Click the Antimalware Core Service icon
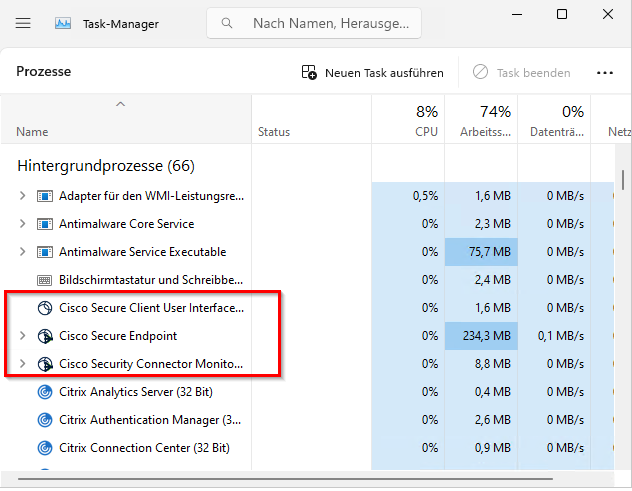Image resolution: width=632 pixels, height=491 pixels. pos(44,224)
